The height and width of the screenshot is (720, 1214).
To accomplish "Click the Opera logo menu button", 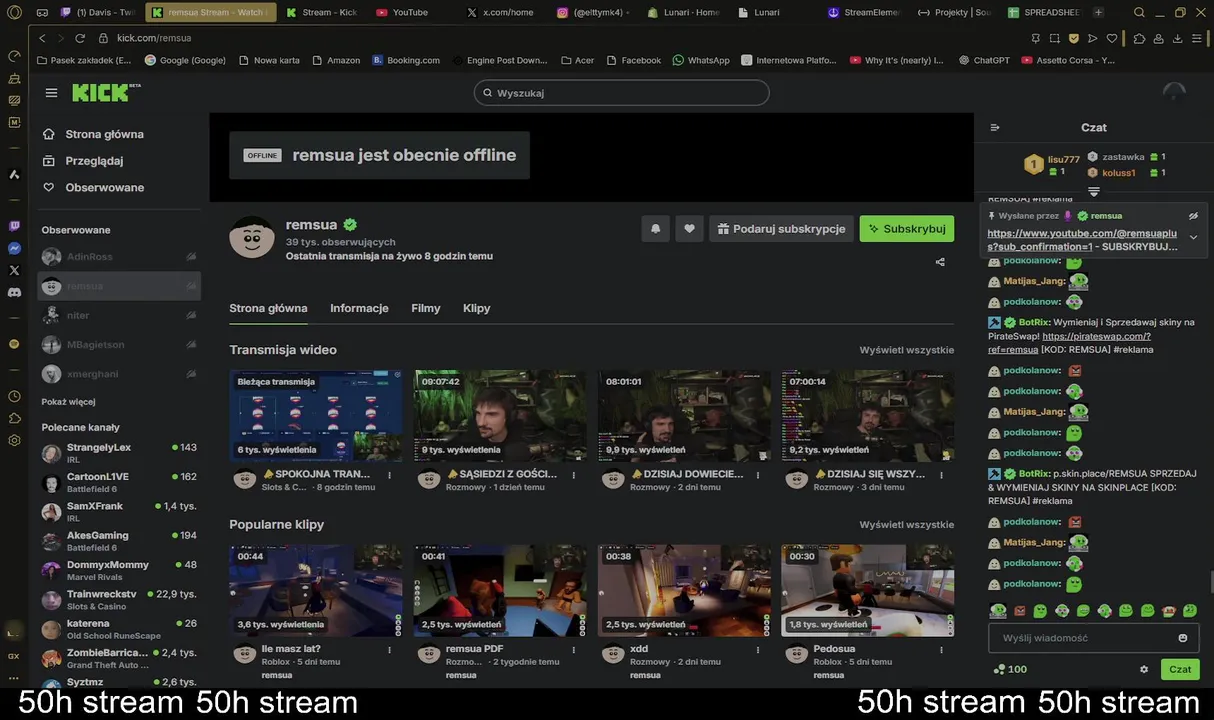I will point(14,12).
